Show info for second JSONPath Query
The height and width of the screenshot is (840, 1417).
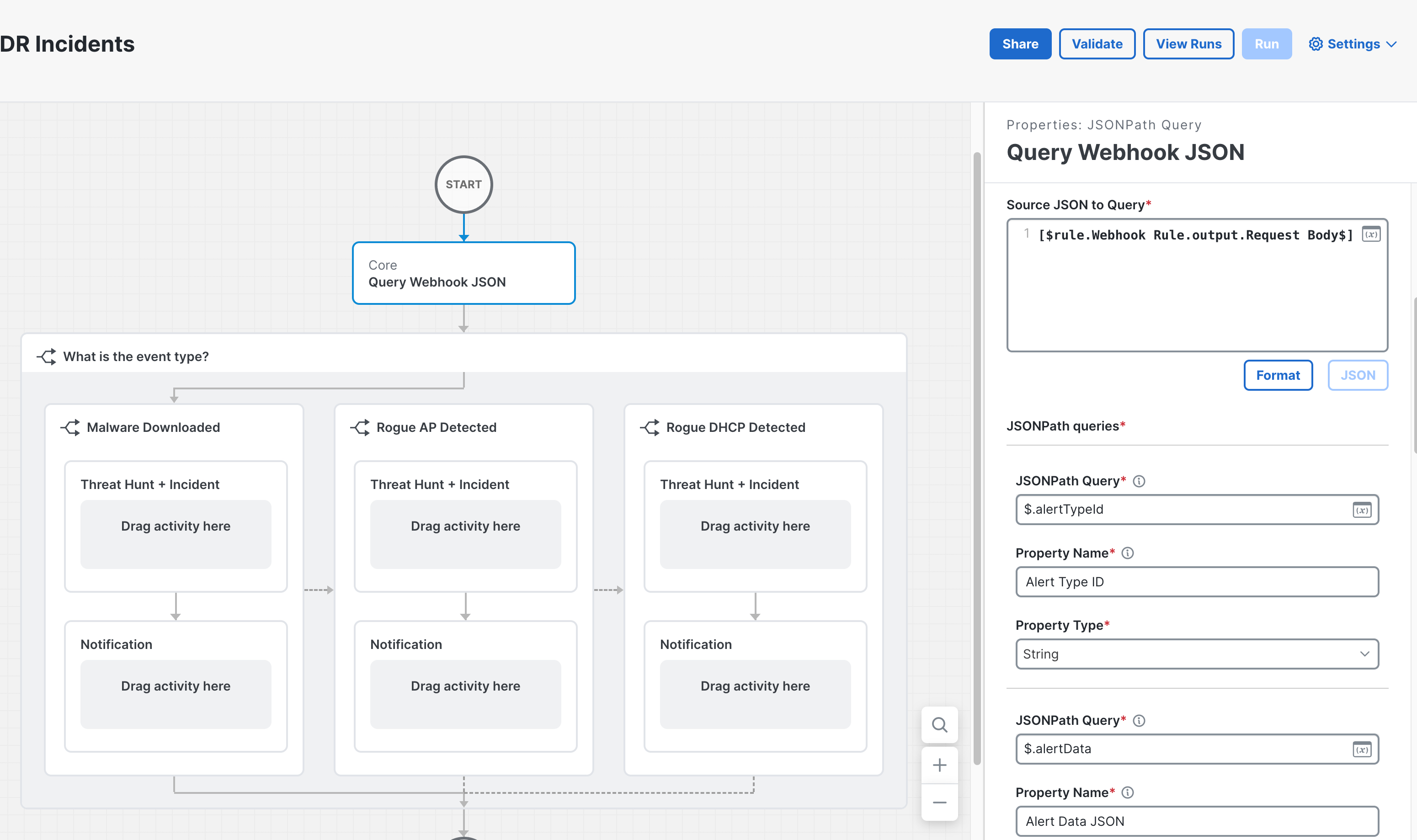(x=1139, y=721)
